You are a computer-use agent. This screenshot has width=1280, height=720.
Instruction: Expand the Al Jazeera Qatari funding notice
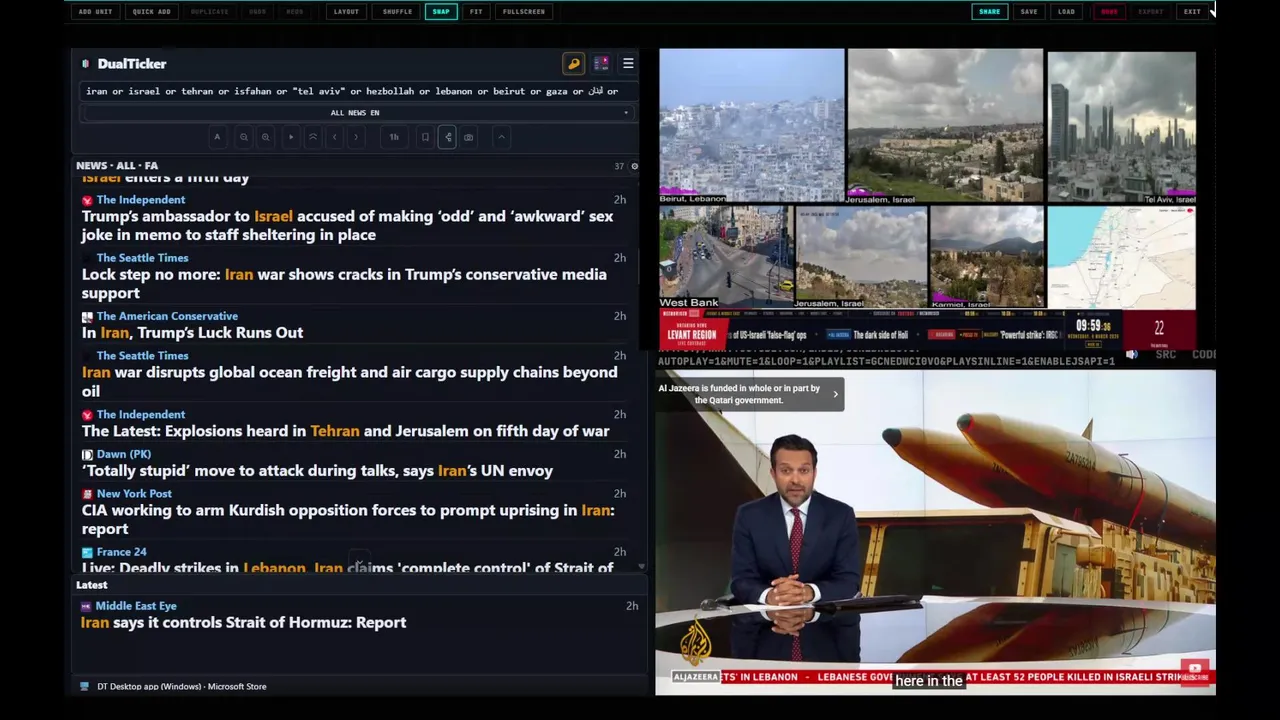[750, 394]
